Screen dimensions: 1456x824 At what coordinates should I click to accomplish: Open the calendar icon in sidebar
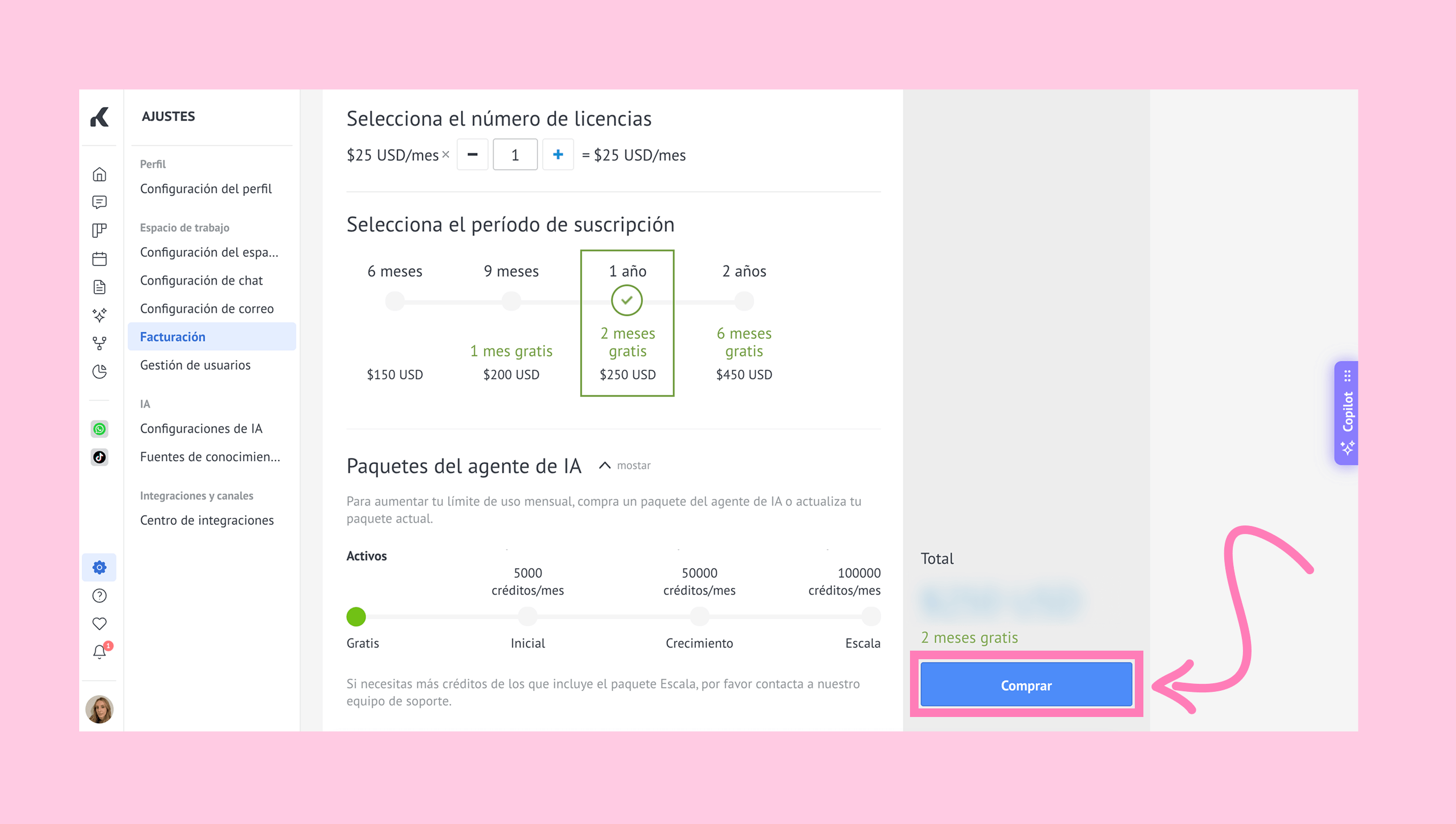coord(100,259)
